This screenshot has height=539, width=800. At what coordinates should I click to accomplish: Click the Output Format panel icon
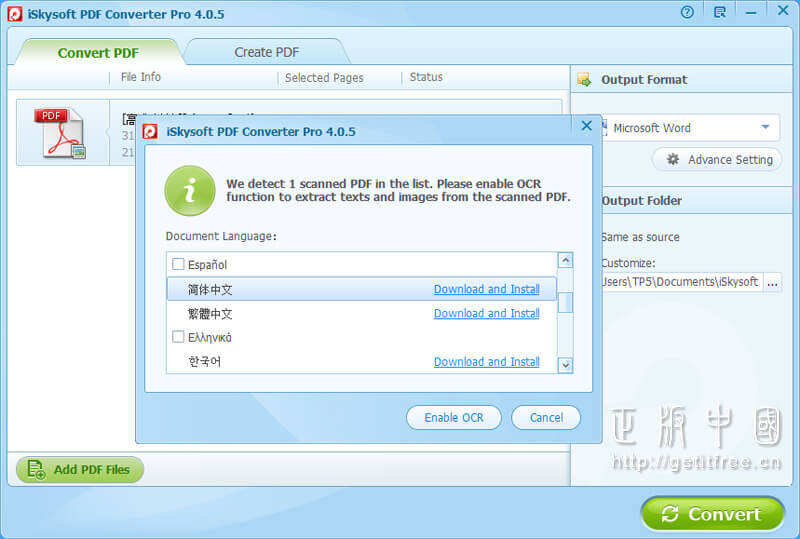point(584,80)
